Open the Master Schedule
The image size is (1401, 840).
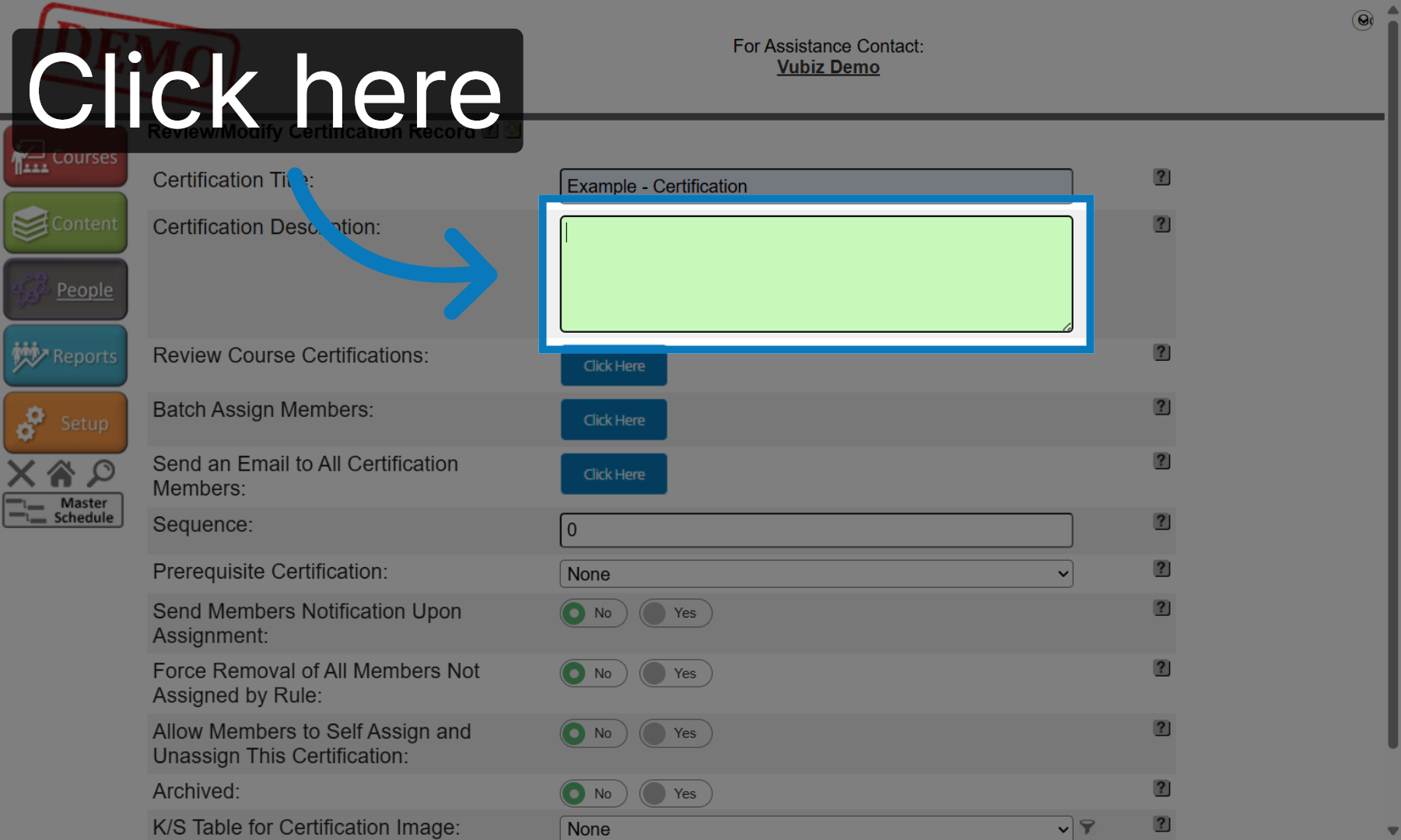[x=64, y=510]
